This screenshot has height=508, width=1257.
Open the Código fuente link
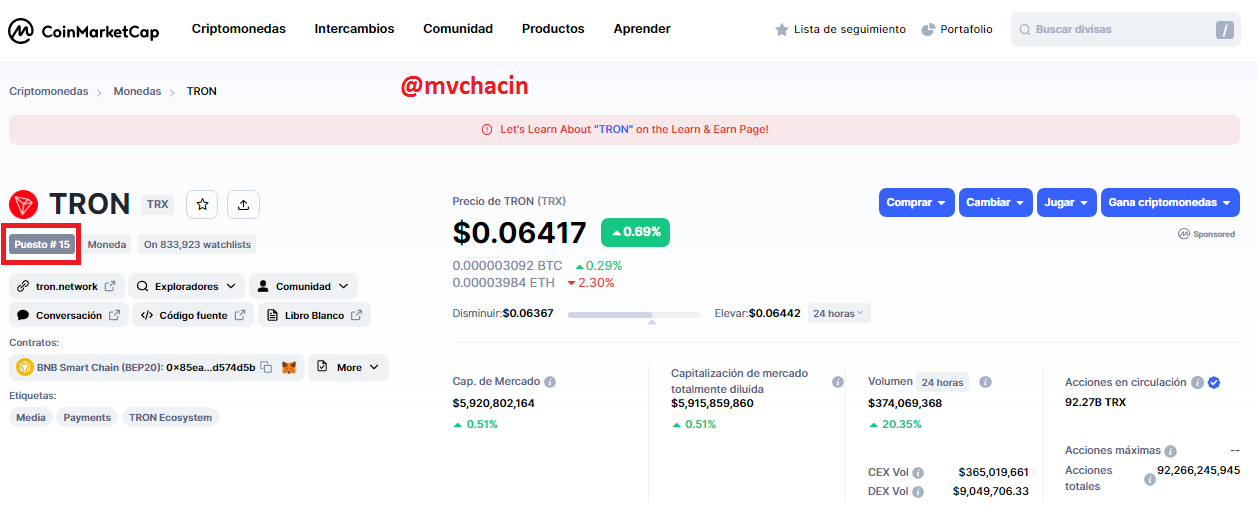pyautogui.click(x=193, y=315)
